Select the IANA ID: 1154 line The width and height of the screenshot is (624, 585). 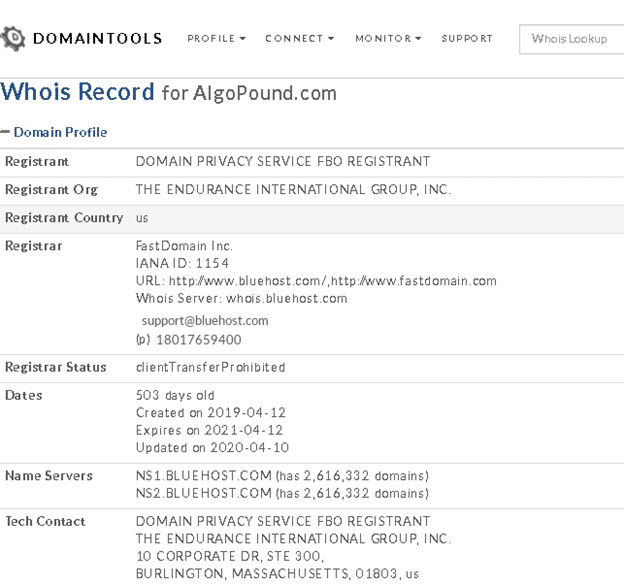[x=182, y=263]
